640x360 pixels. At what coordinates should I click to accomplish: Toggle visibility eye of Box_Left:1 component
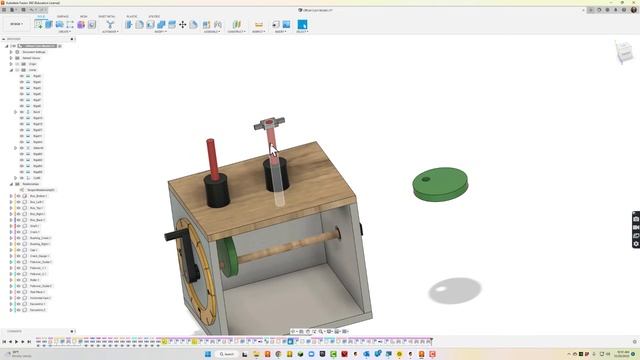click(18, 202)
